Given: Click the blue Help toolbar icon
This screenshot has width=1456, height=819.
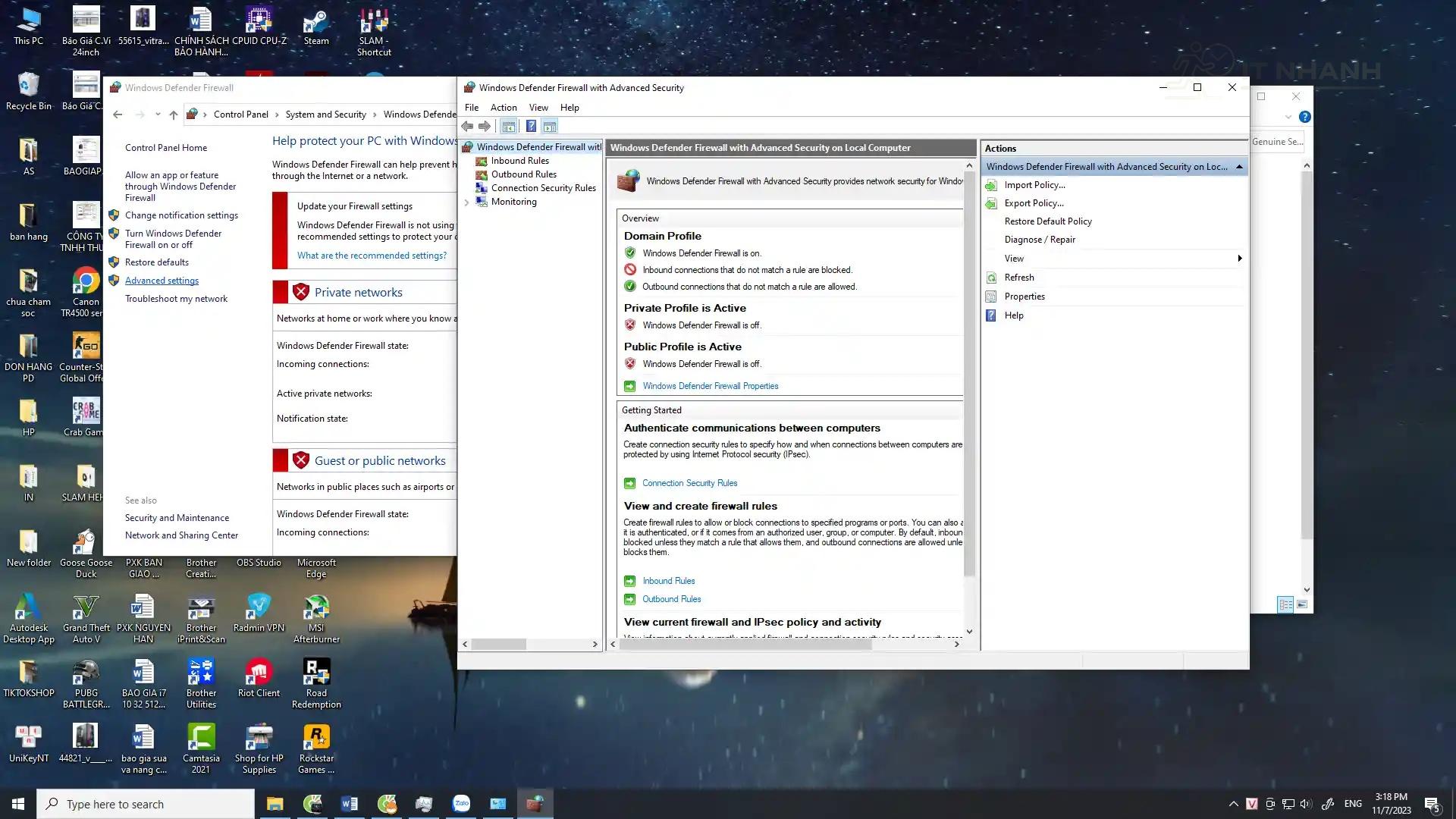Looking at the screenshot, I should 531,127.
